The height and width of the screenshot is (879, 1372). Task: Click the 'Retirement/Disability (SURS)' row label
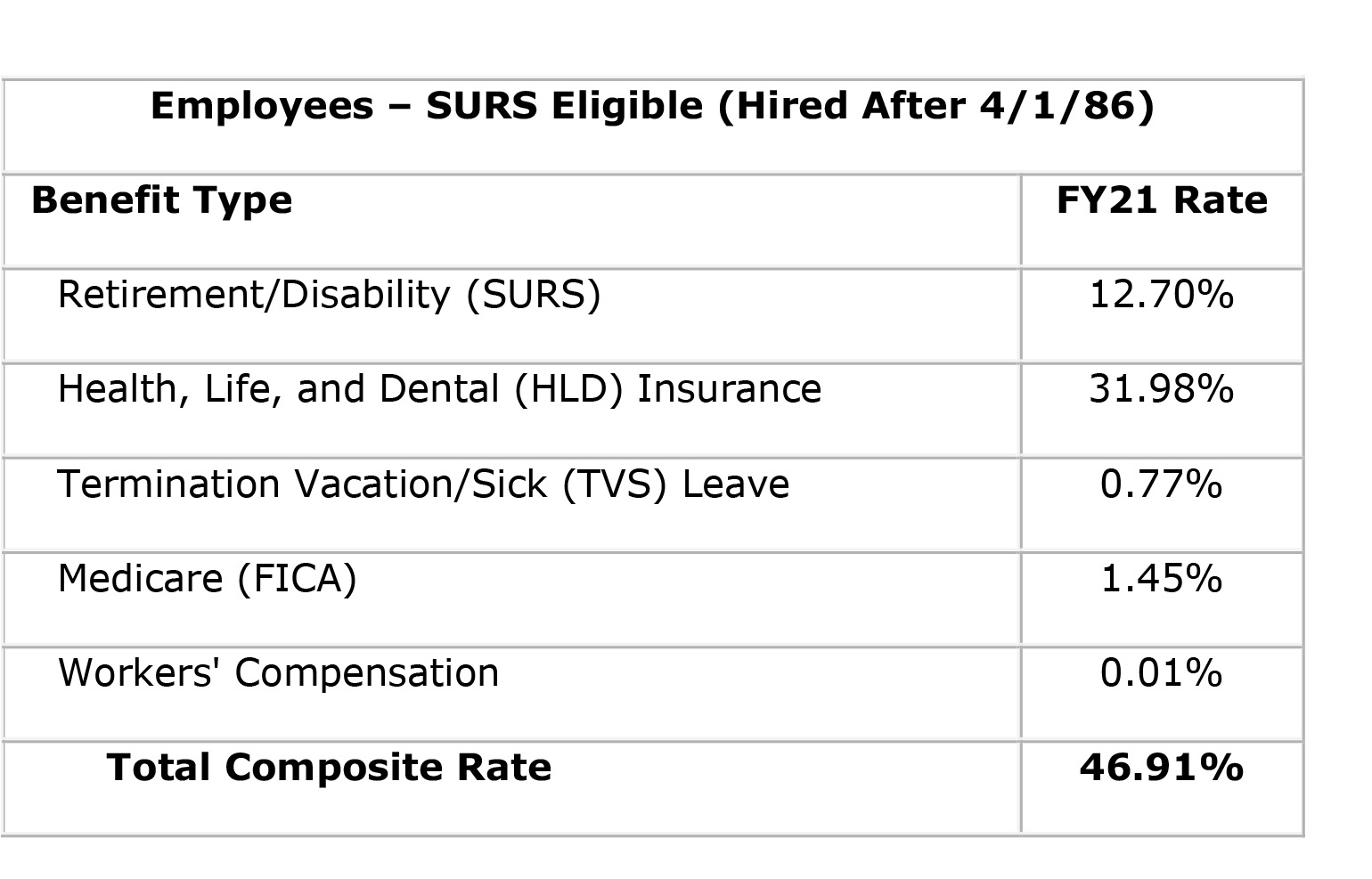(329, 295)
